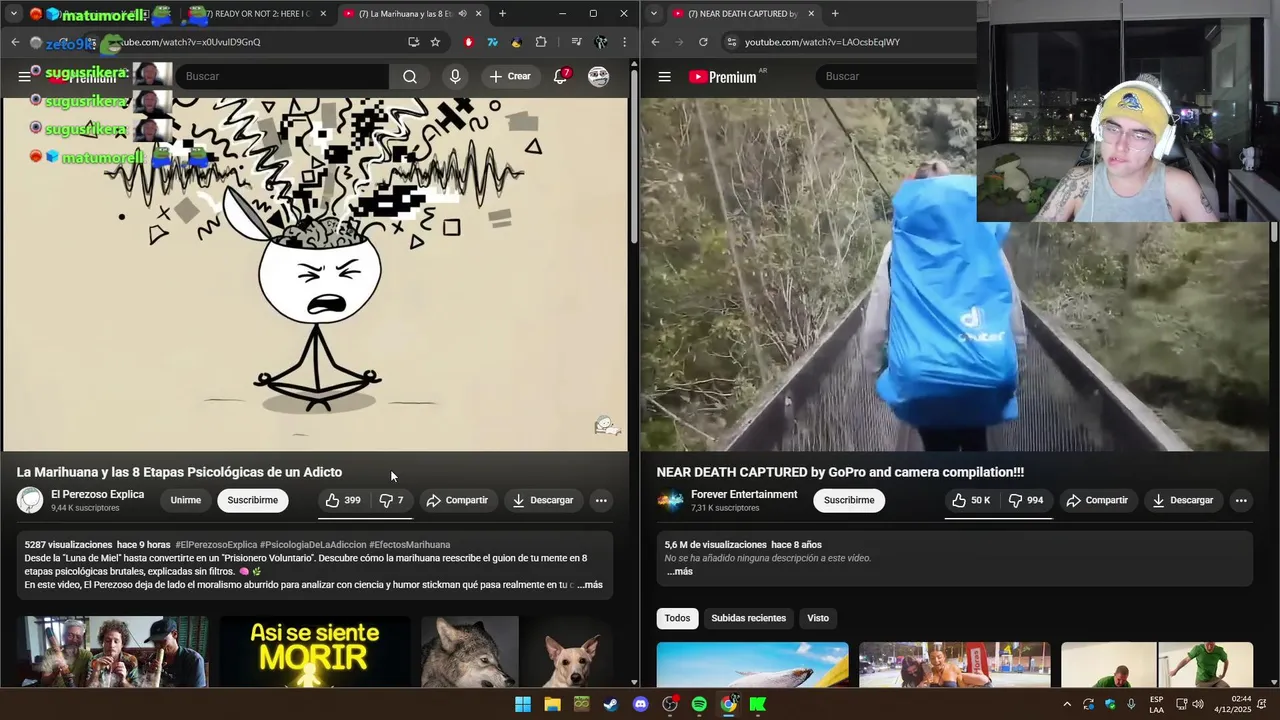Mute tab audio on Marihuana tab
Viewport: 1280px width, 720px height.
462,14
